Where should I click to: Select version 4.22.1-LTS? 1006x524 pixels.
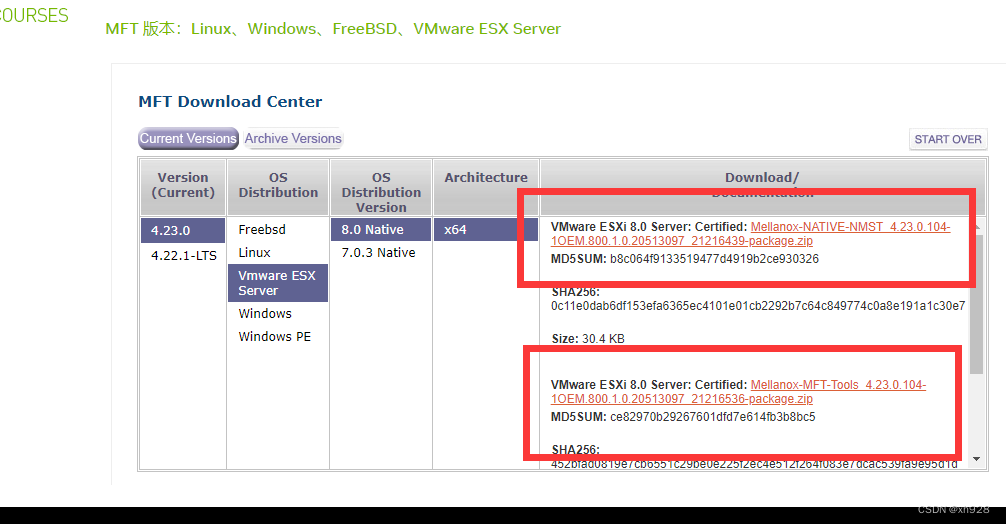pos(183,255)
